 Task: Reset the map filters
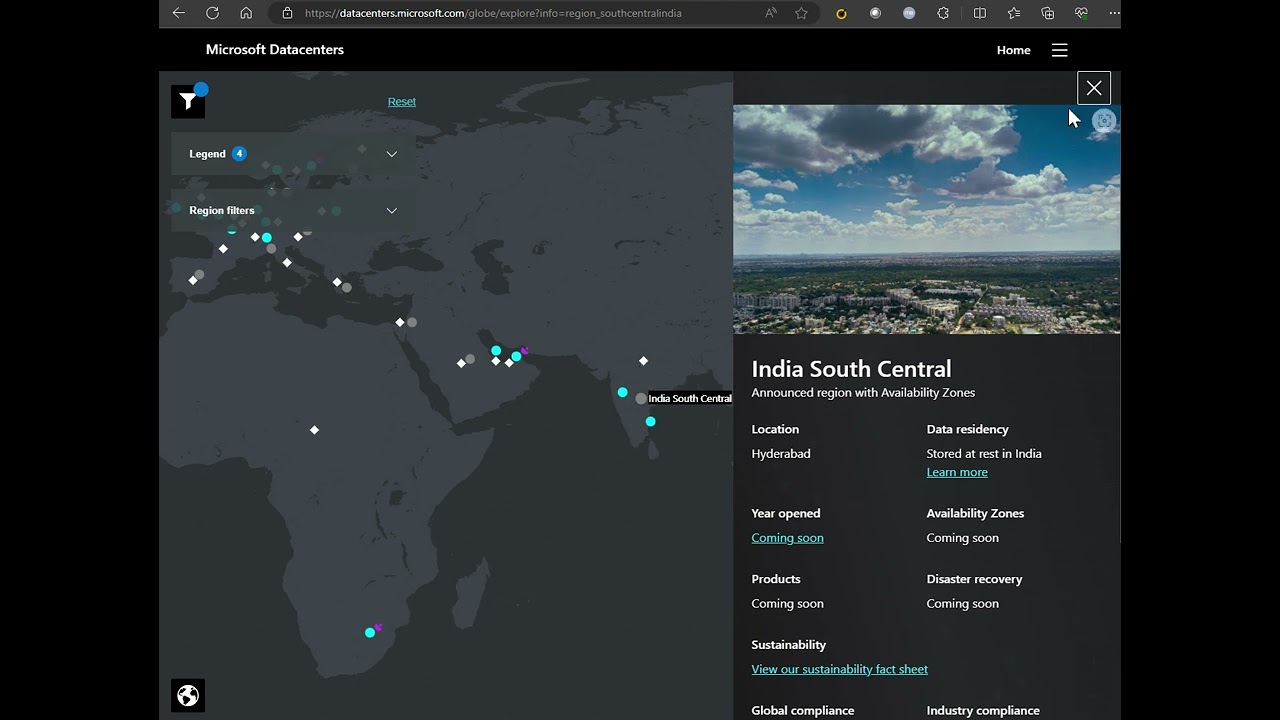tap(402, 101)
